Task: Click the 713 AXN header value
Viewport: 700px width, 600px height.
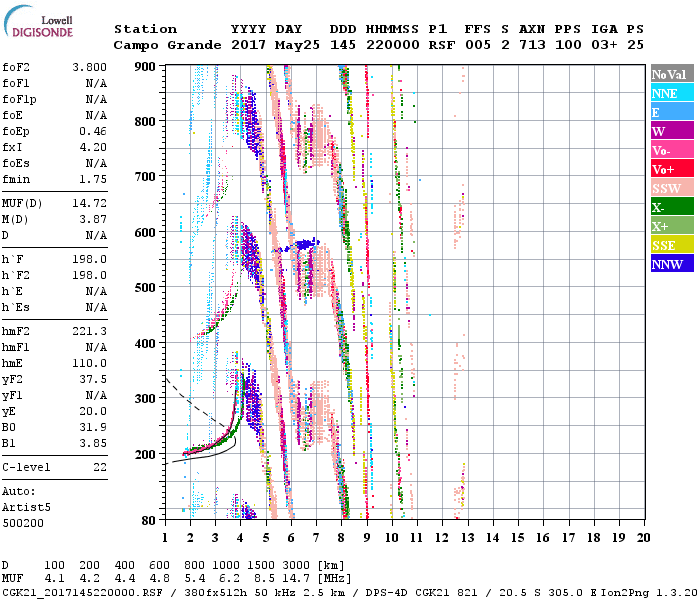Action: (532, 45)
